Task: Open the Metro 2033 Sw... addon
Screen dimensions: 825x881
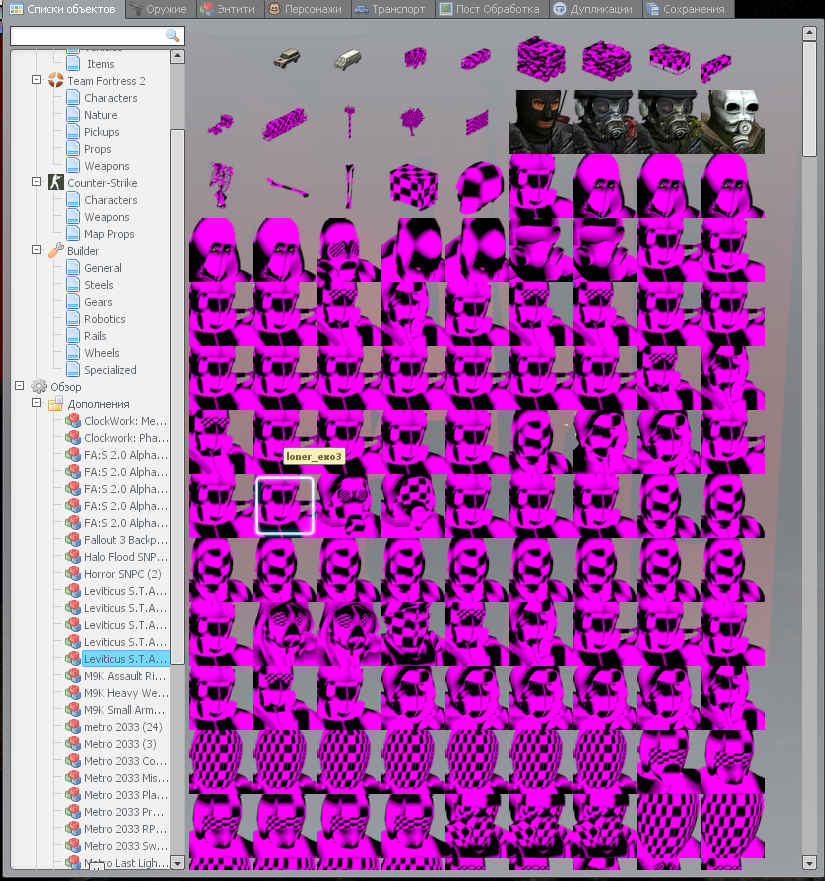Action: 126,846
